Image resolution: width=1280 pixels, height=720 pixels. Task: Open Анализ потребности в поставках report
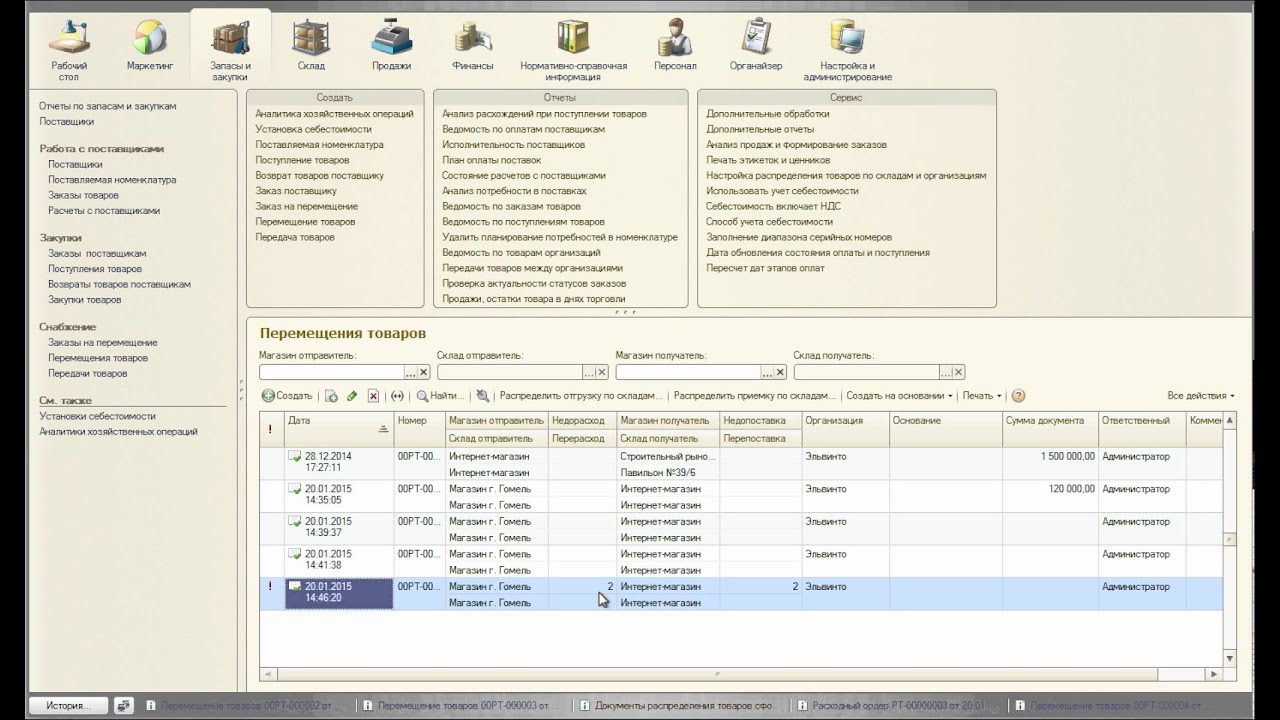click(x=514, y=191)
